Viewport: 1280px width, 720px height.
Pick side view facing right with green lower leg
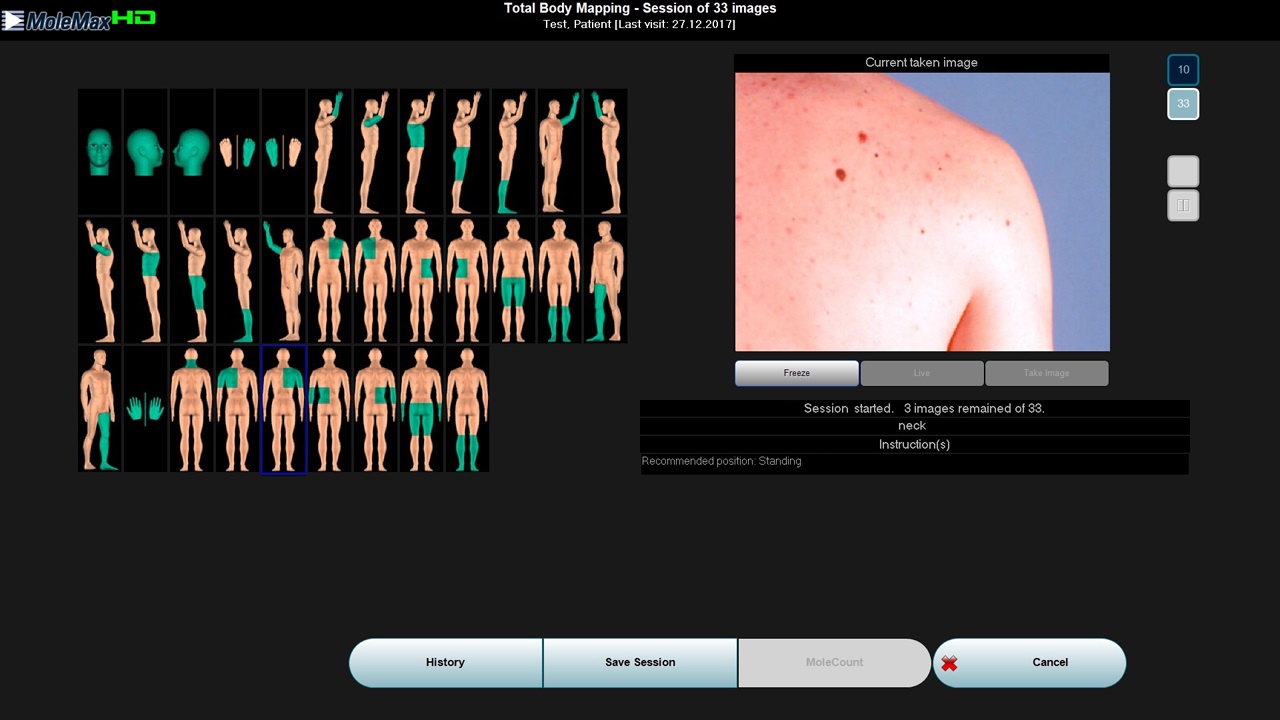pos(513,152)
